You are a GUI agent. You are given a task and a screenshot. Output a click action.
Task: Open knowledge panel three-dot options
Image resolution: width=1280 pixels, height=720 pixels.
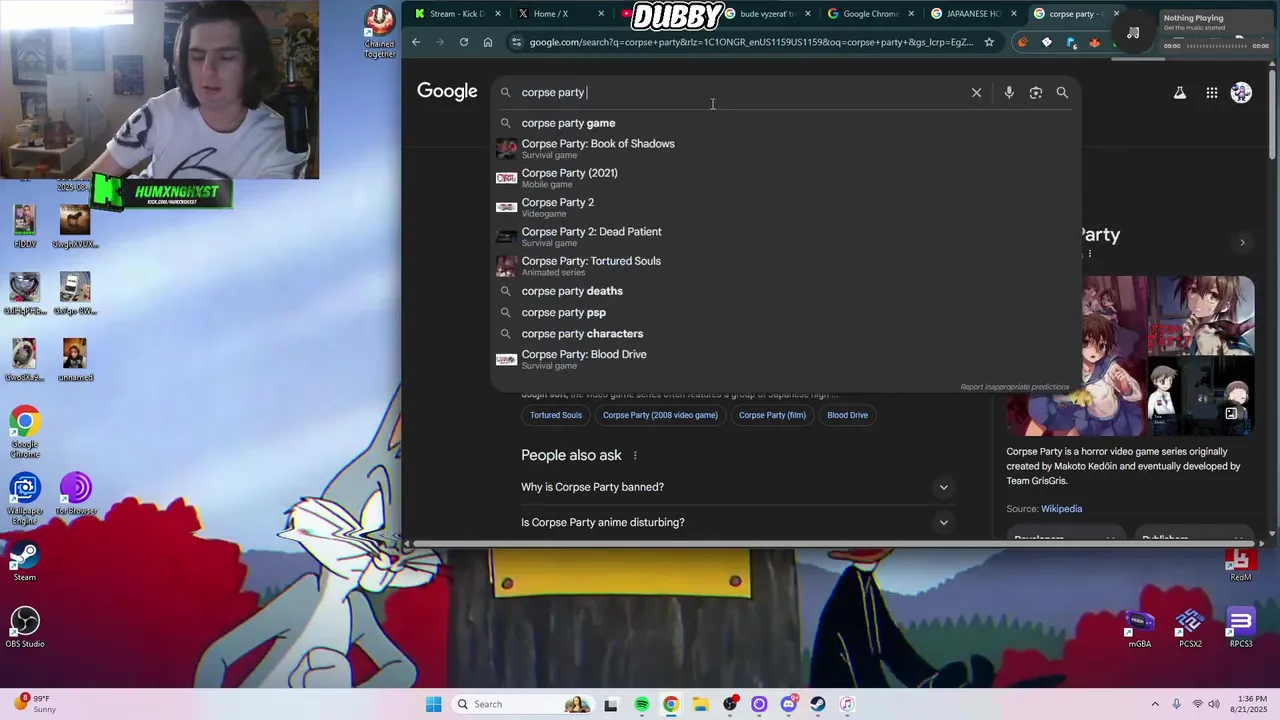[1090, 254]
